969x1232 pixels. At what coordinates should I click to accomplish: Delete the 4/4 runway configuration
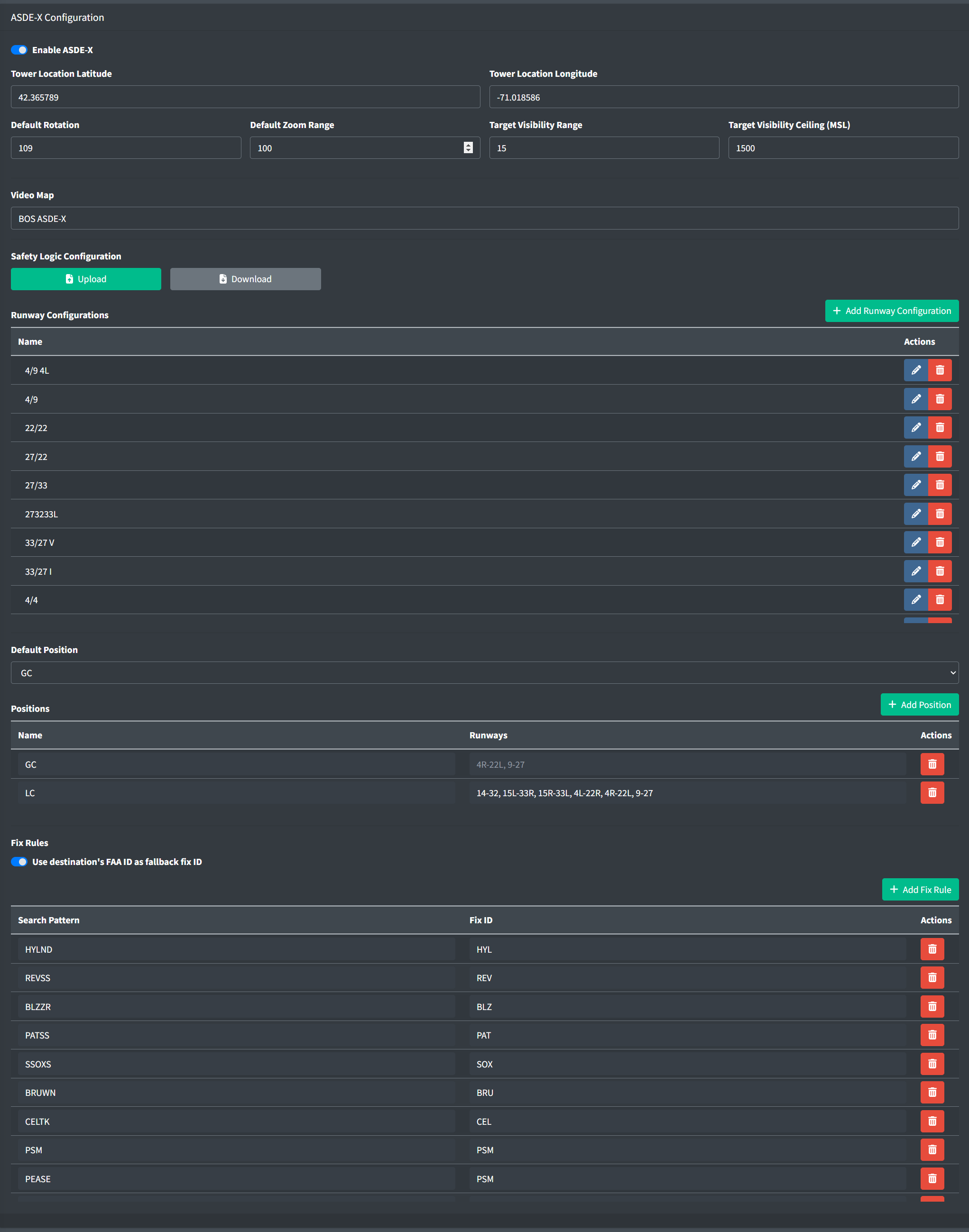coord(940,599)
